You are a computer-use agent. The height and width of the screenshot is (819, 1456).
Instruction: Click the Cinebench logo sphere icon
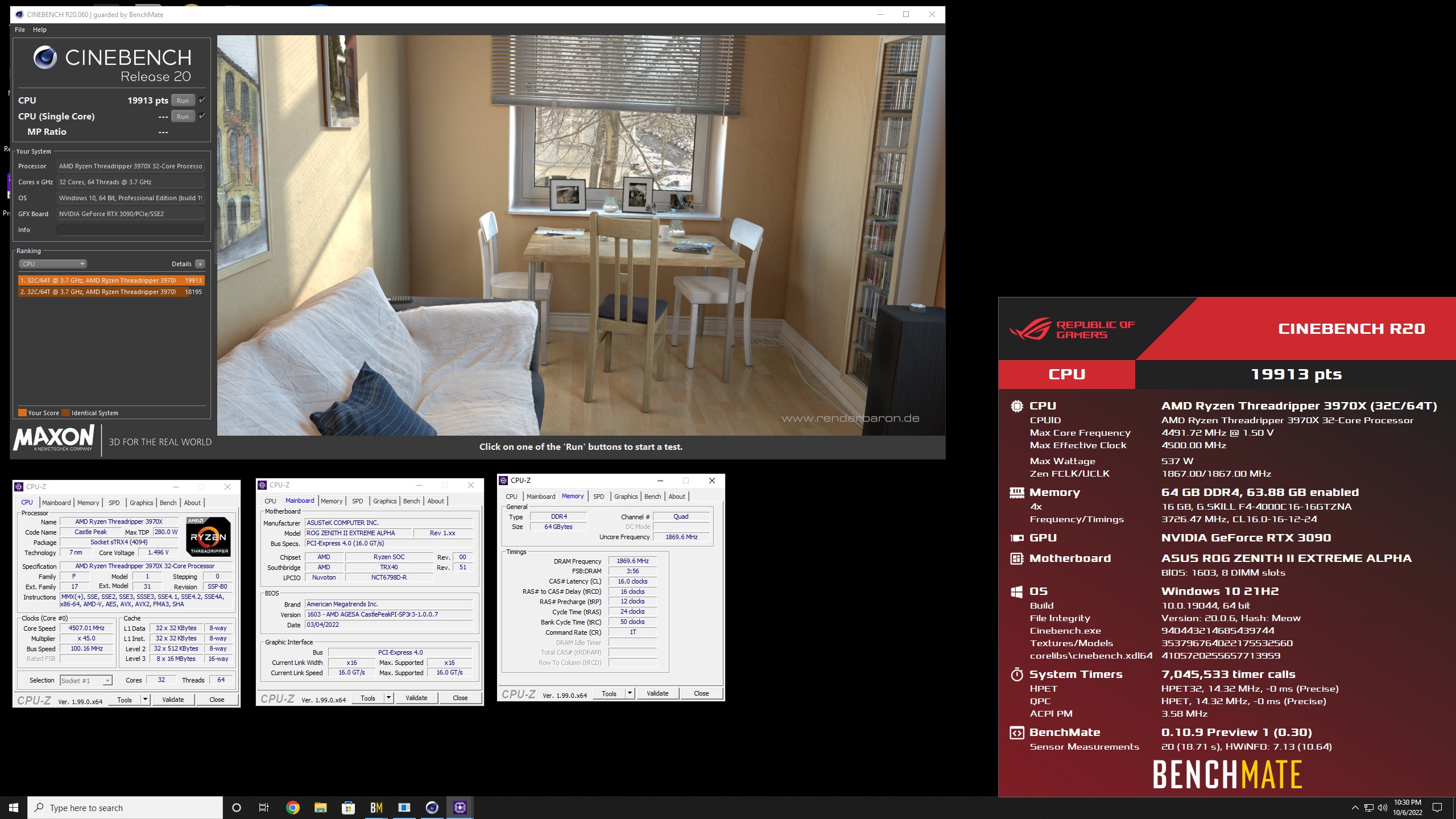pyautogui.click(x=45, y=57)
